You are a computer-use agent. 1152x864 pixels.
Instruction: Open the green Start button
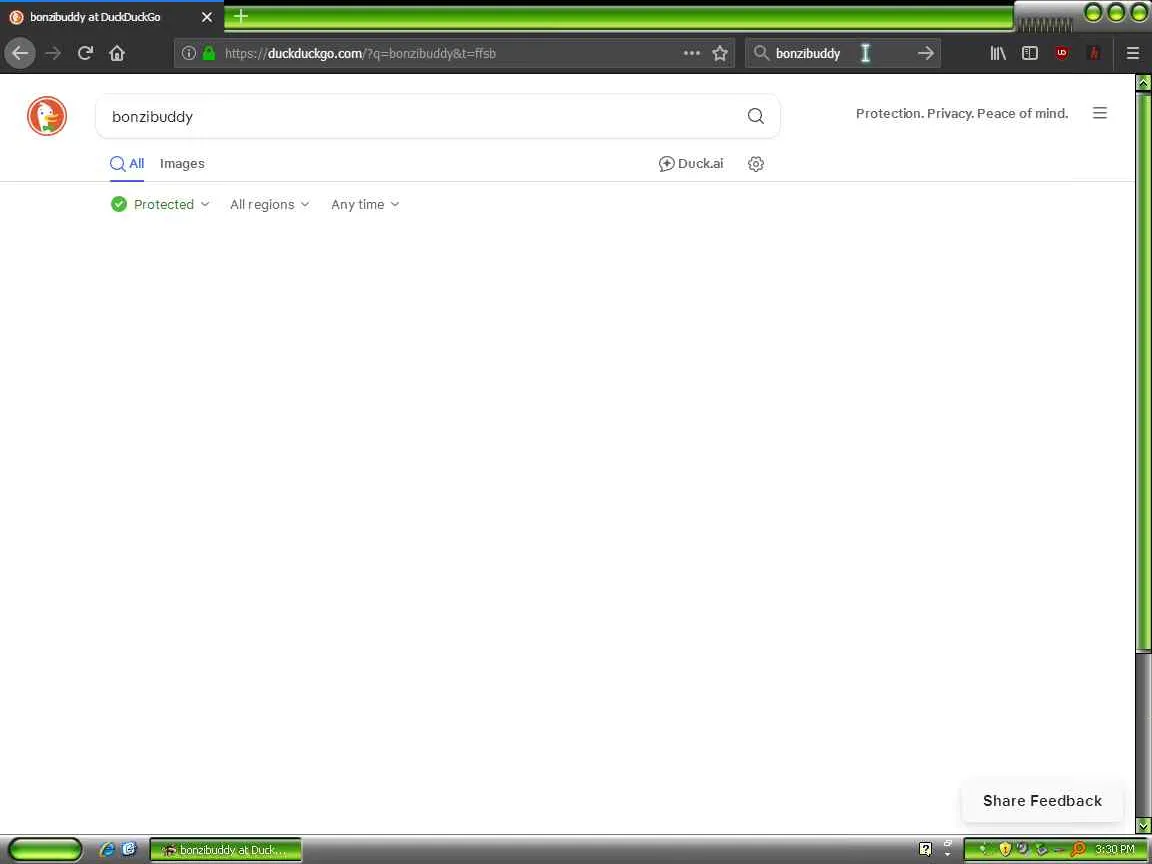click(x=46, y=849)
